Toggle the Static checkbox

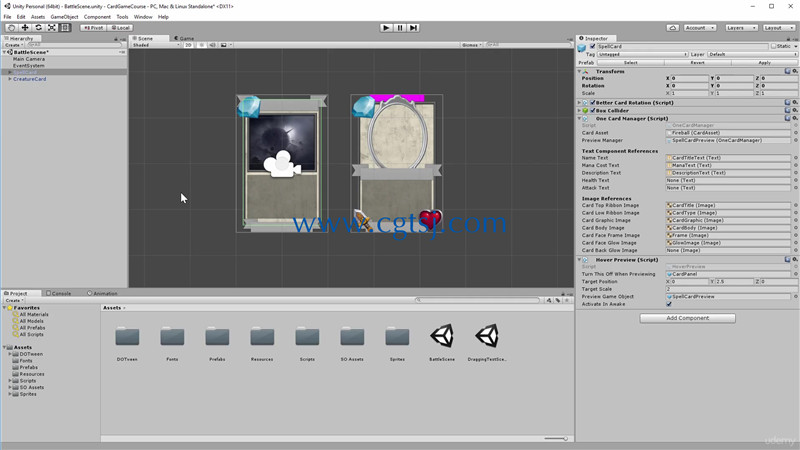point(773,46)
